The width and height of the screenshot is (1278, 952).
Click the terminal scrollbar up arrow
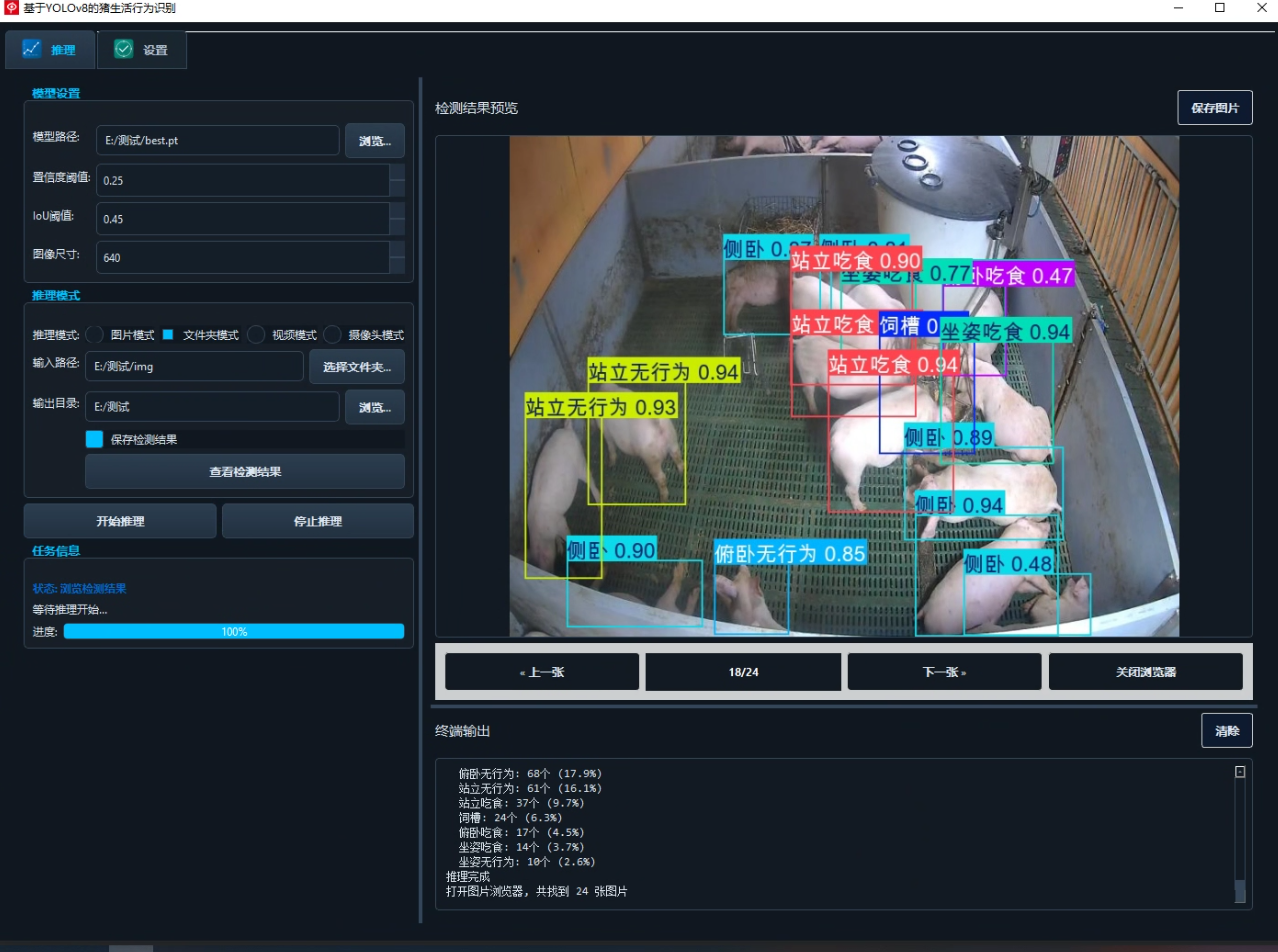click(x=1240, y=772)
